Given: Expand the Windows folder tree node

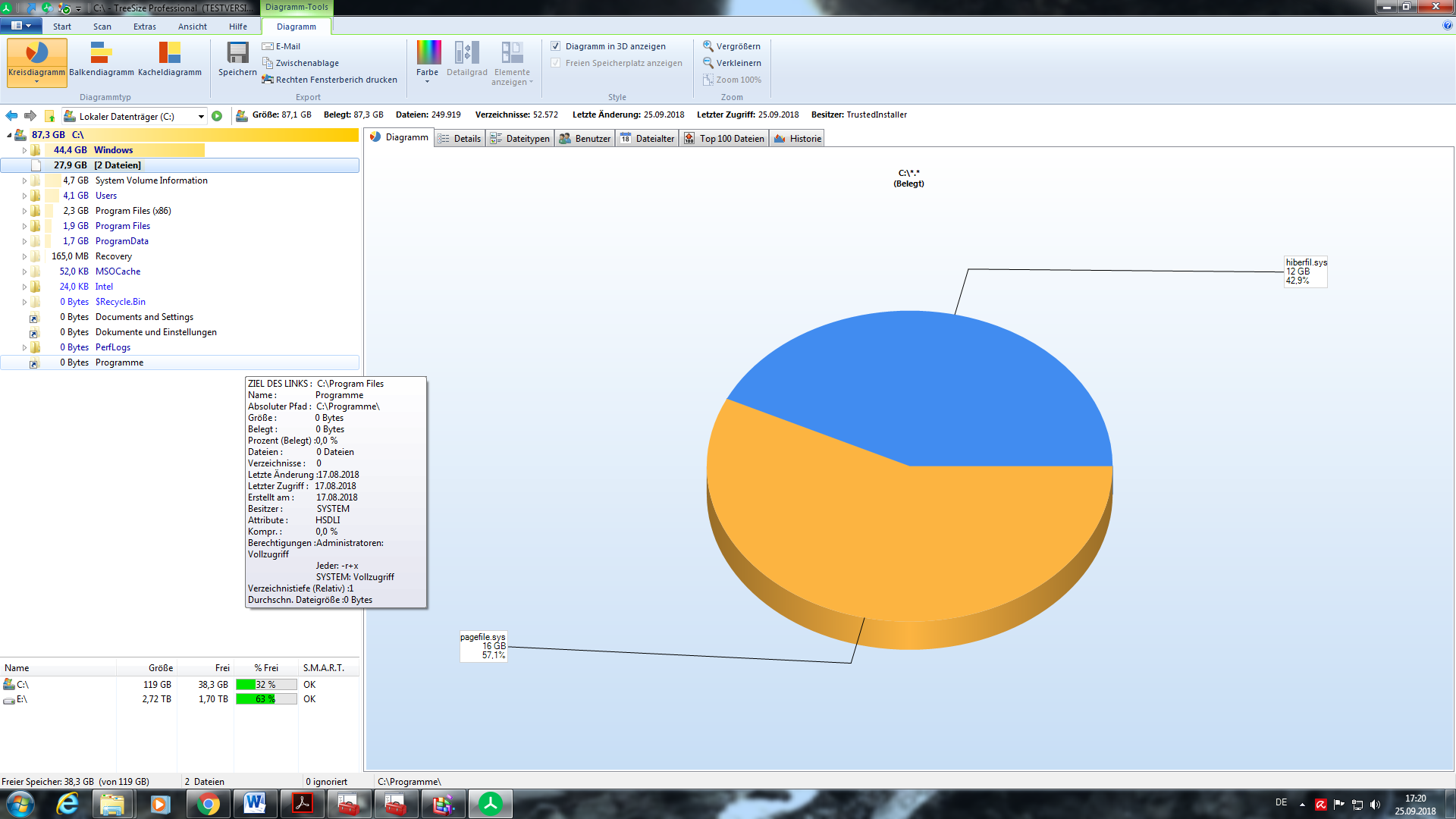Looking at the screenshot, I should point(24,150).
